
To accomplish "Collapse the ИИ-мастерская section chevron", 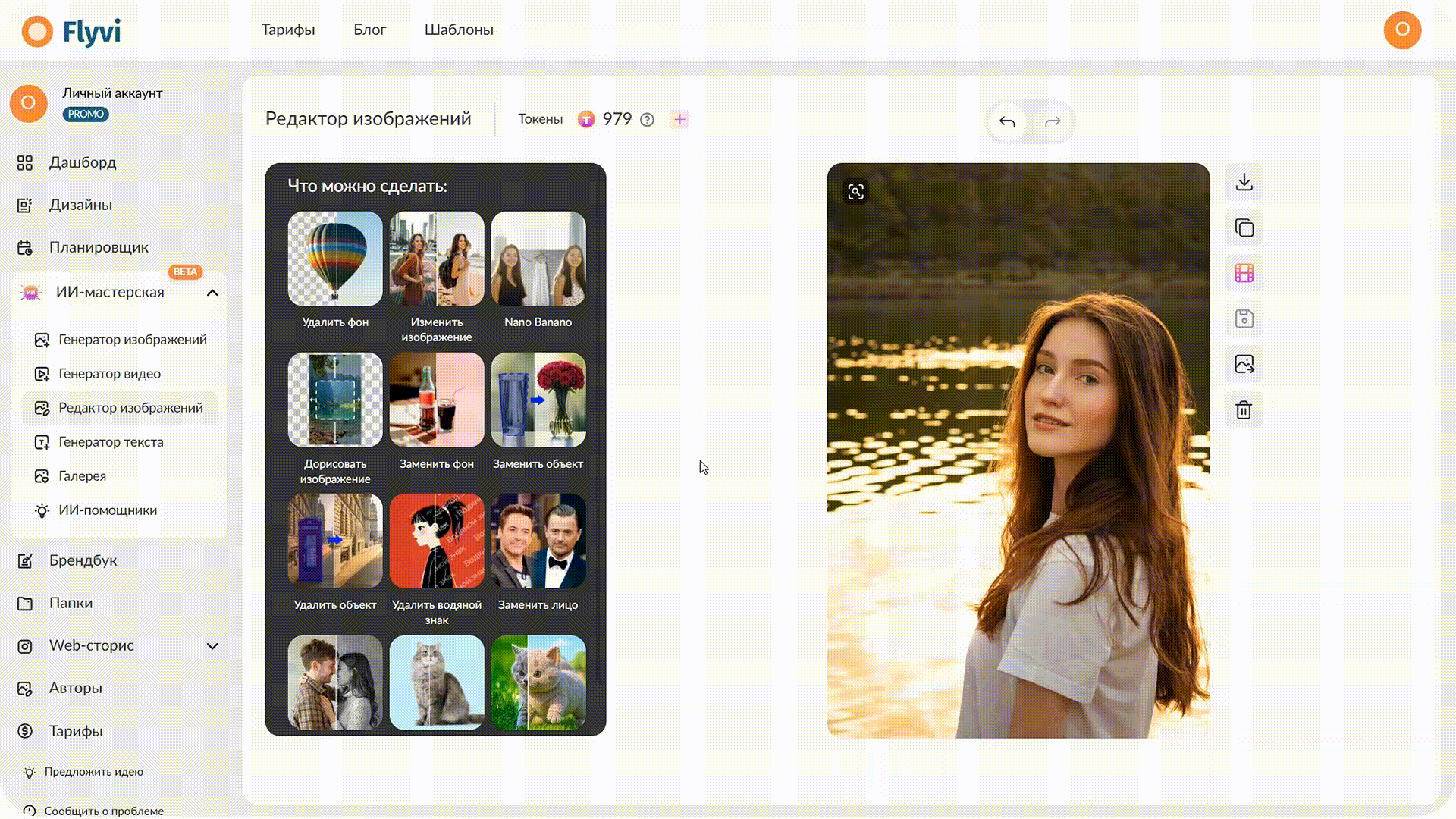I will (x=212, y=293).
